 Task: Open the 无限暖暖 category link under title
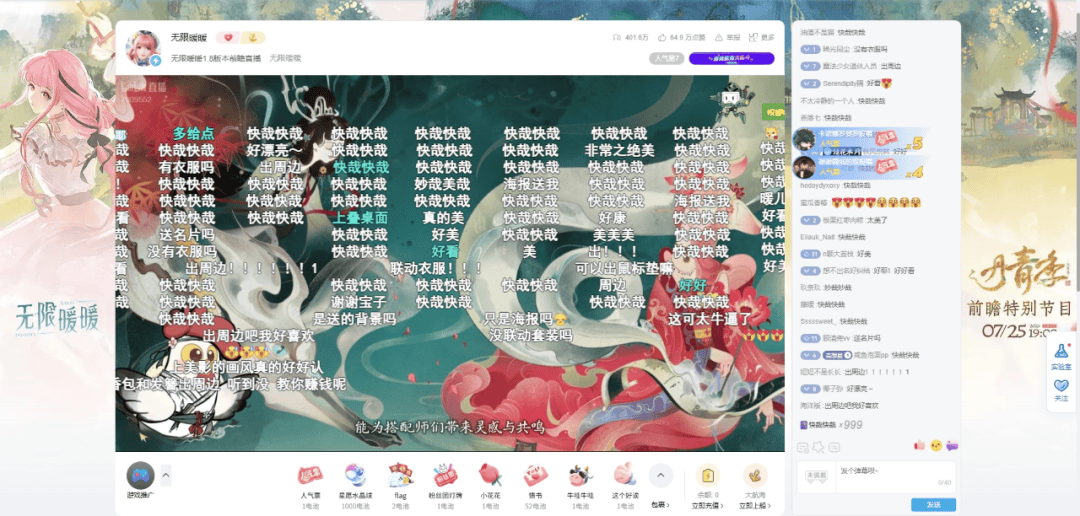pos(285,59)
